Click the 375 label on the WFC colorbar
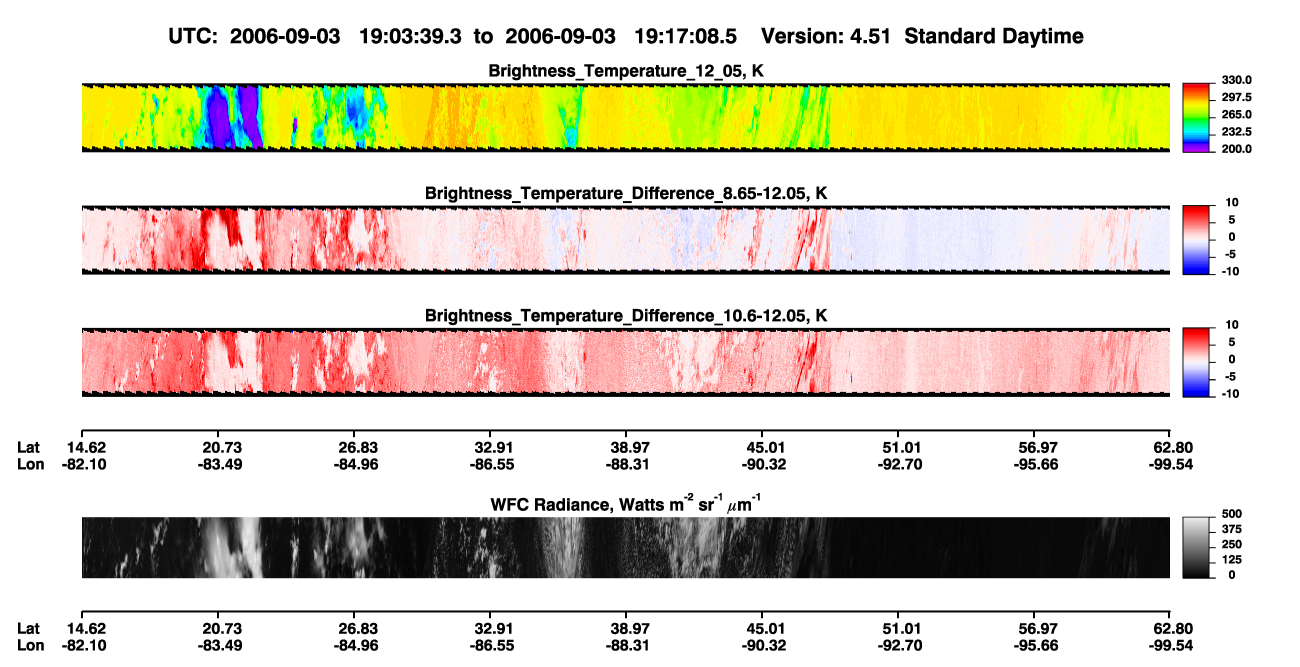1300x667 pixels. coord(1232,530)
